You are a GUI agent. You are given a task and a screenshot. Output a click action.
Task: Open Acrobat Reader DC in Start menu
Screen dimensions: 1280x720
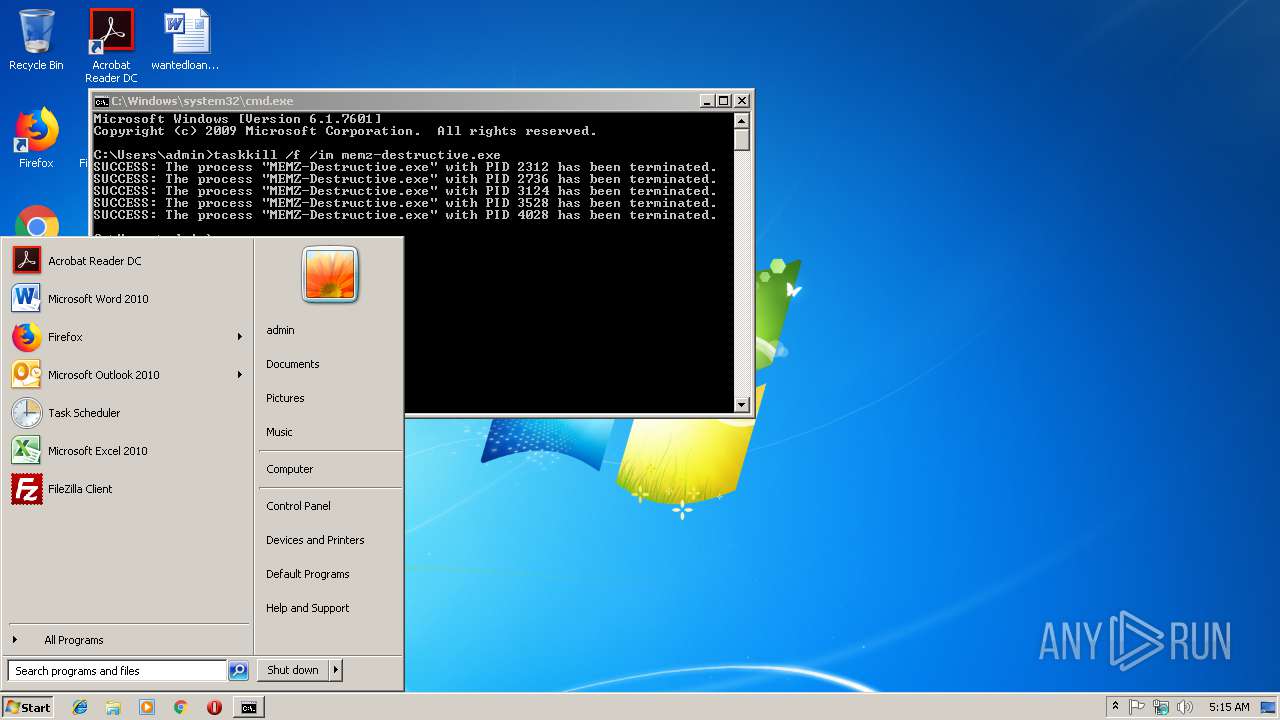128,261
